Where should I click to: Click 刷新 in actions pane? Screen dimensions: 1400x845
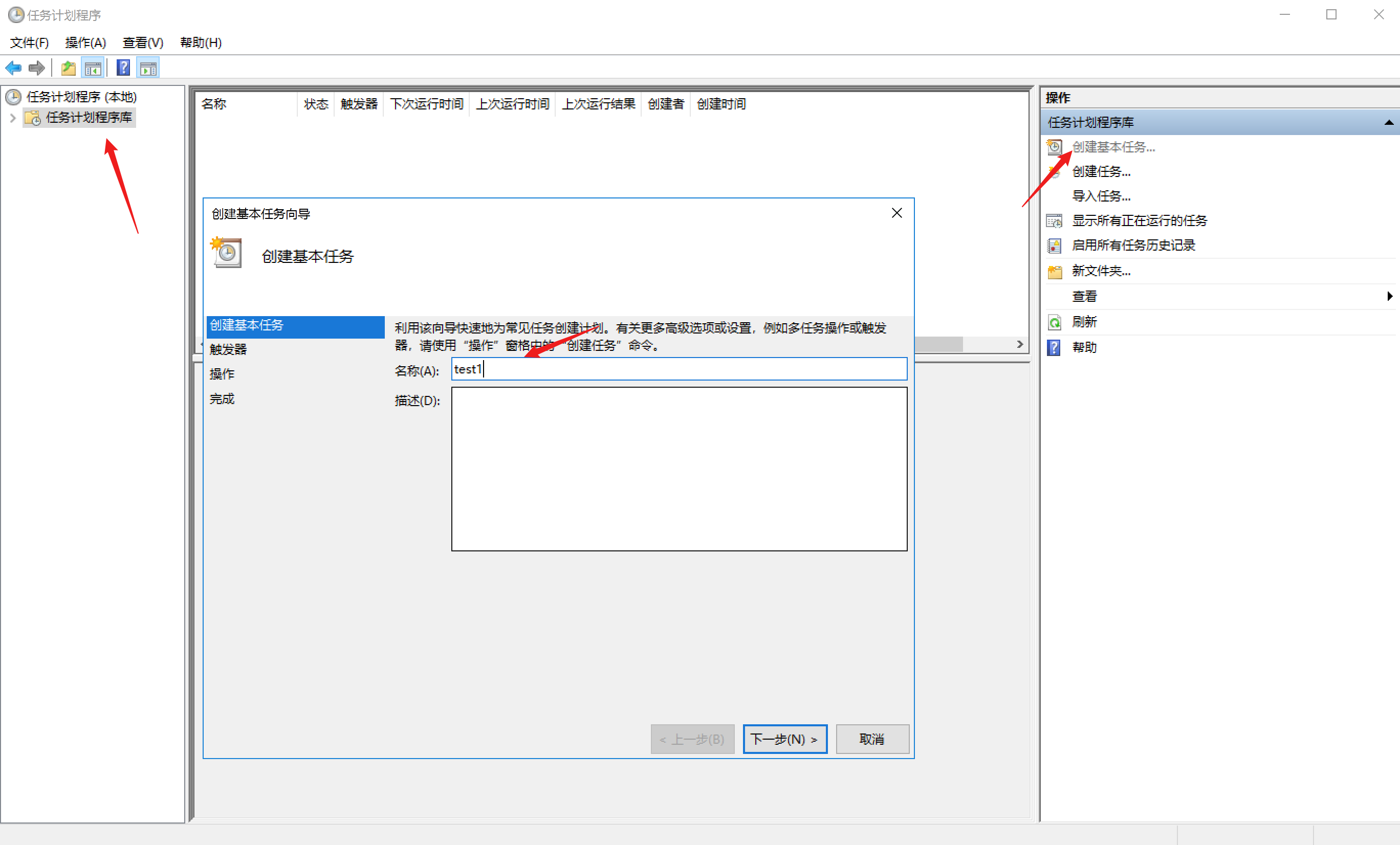(x=1084, y=322)
